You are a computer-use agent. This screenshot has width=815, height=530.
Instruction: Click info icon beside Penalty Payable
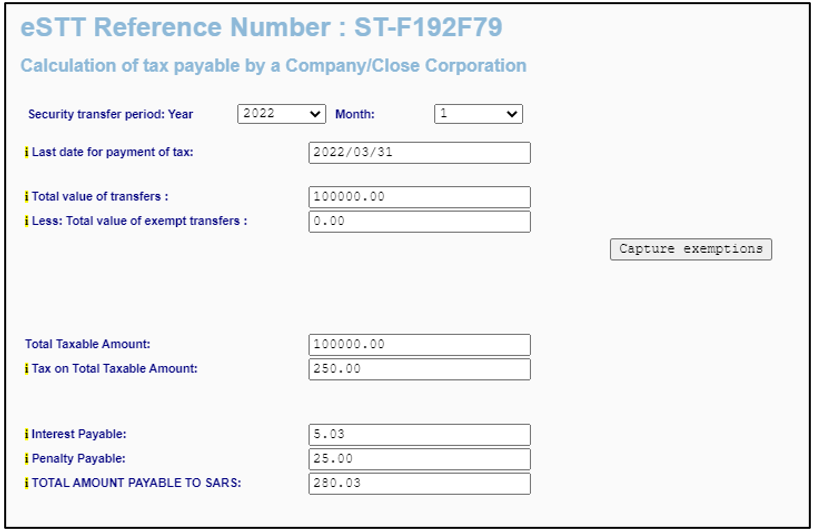27,458
